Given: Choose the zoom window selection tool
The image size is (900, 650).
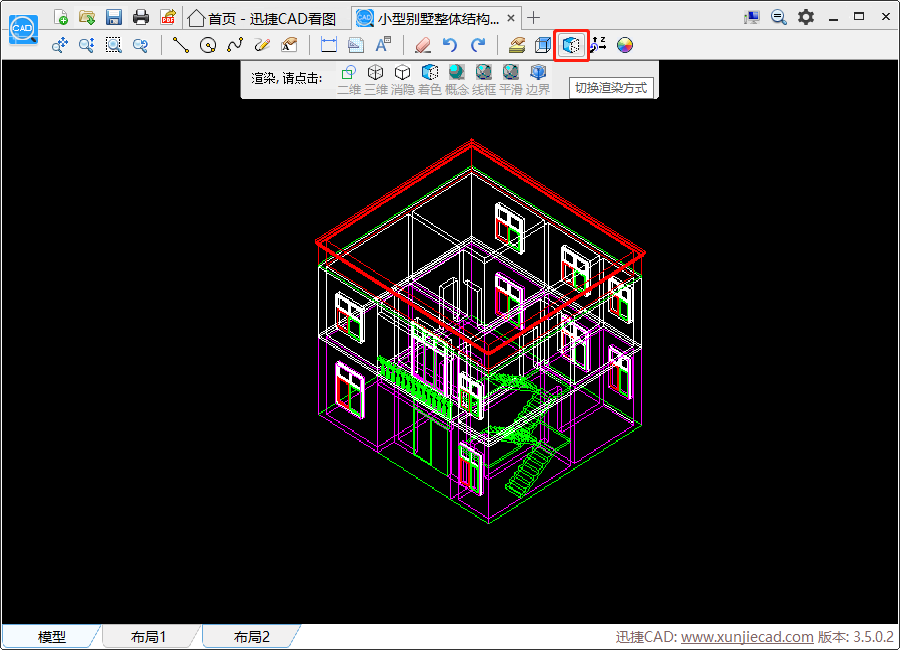Looking at the screenshot, I should pos(114,45).
